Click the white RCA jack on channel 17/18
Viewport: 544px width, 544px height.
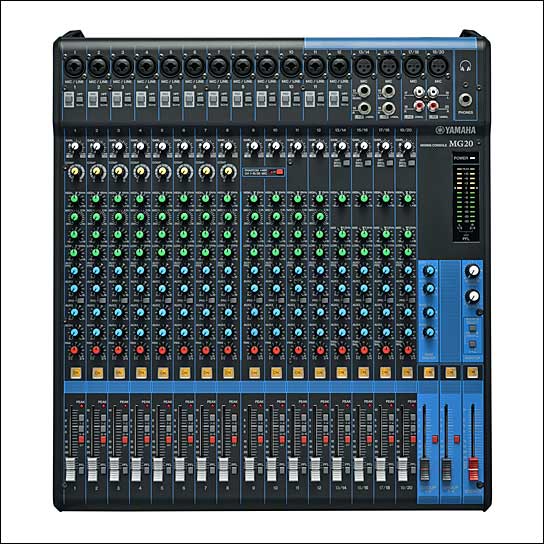tap(419, 92)
